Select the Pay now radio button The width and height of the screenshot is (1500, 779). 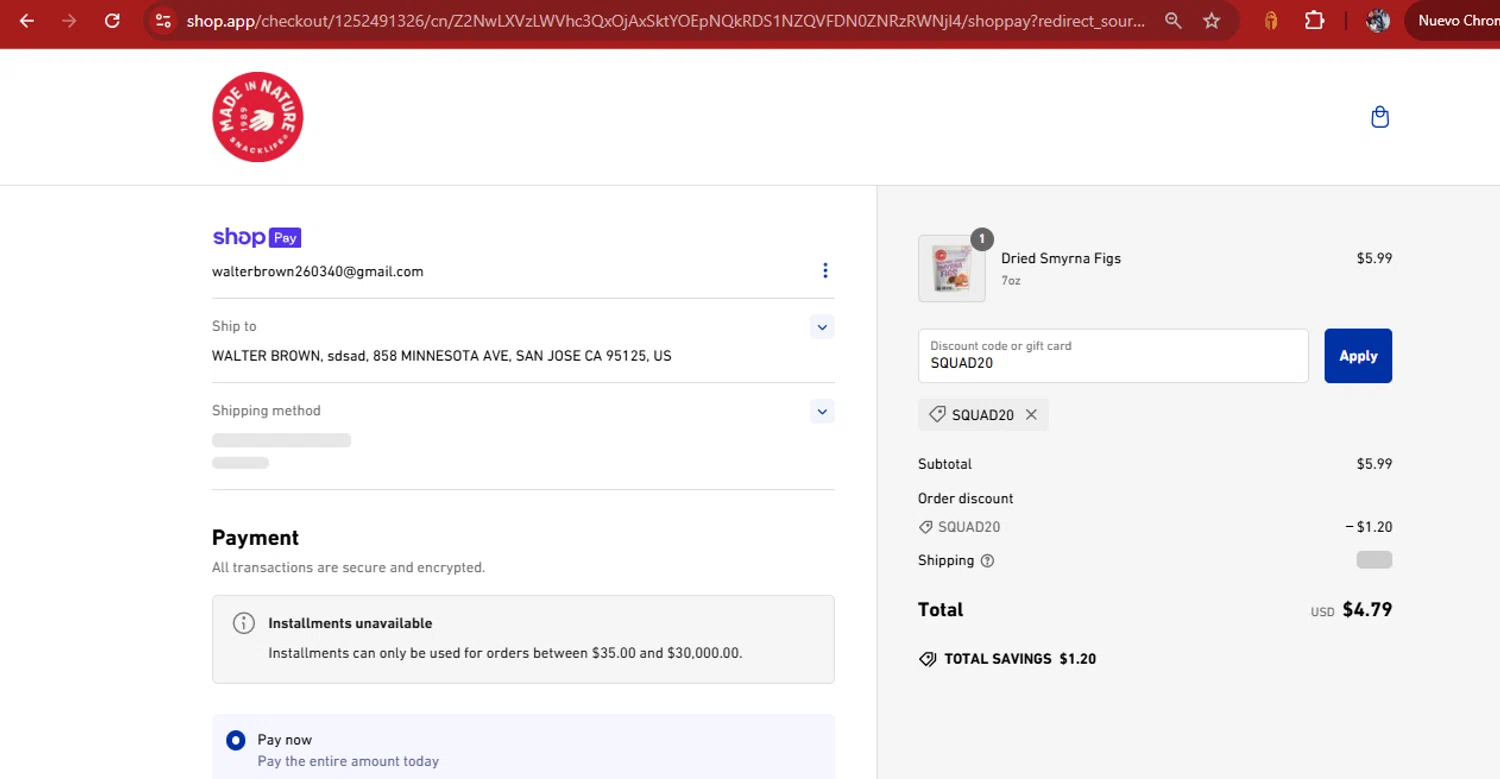tap(236, 740)
